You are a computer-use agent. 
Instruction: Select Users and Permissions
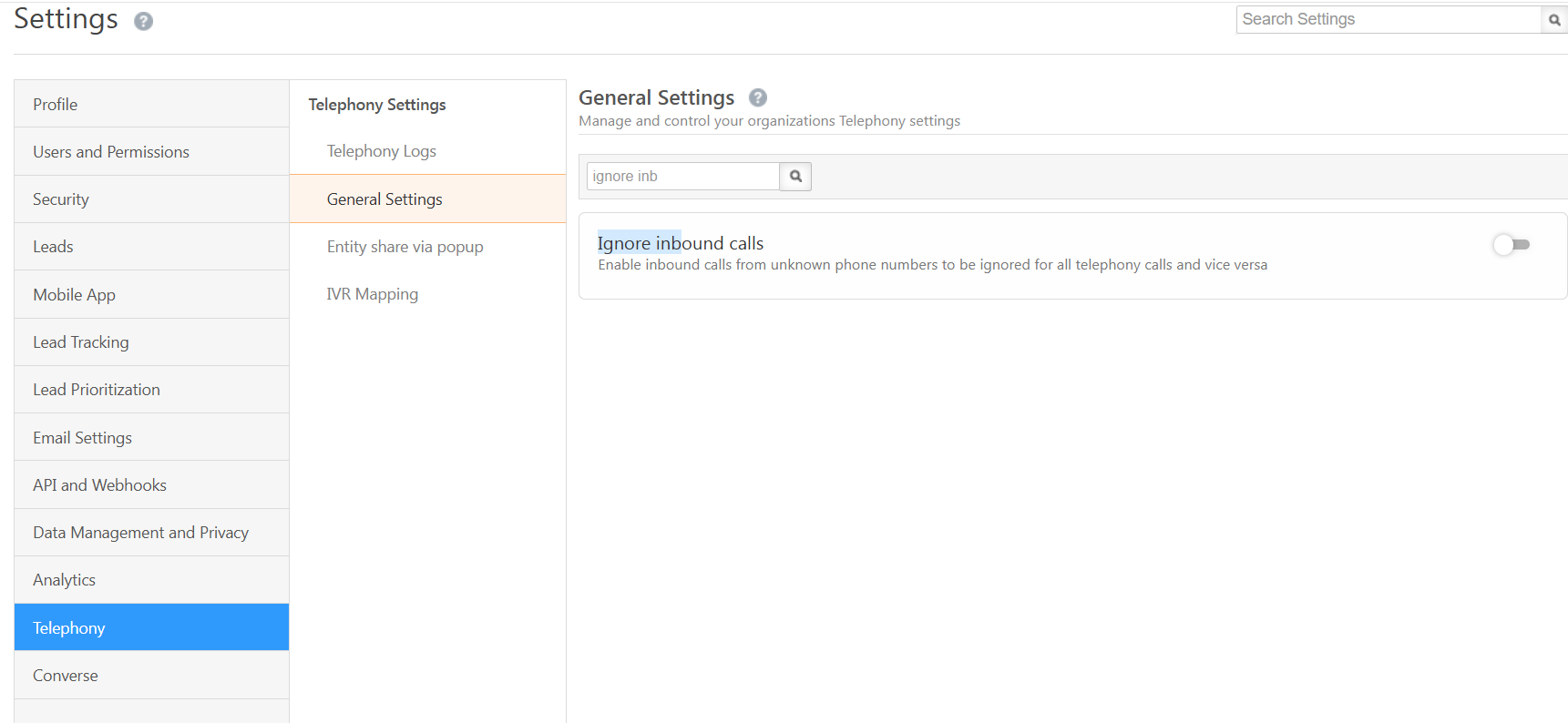[111, 152]
